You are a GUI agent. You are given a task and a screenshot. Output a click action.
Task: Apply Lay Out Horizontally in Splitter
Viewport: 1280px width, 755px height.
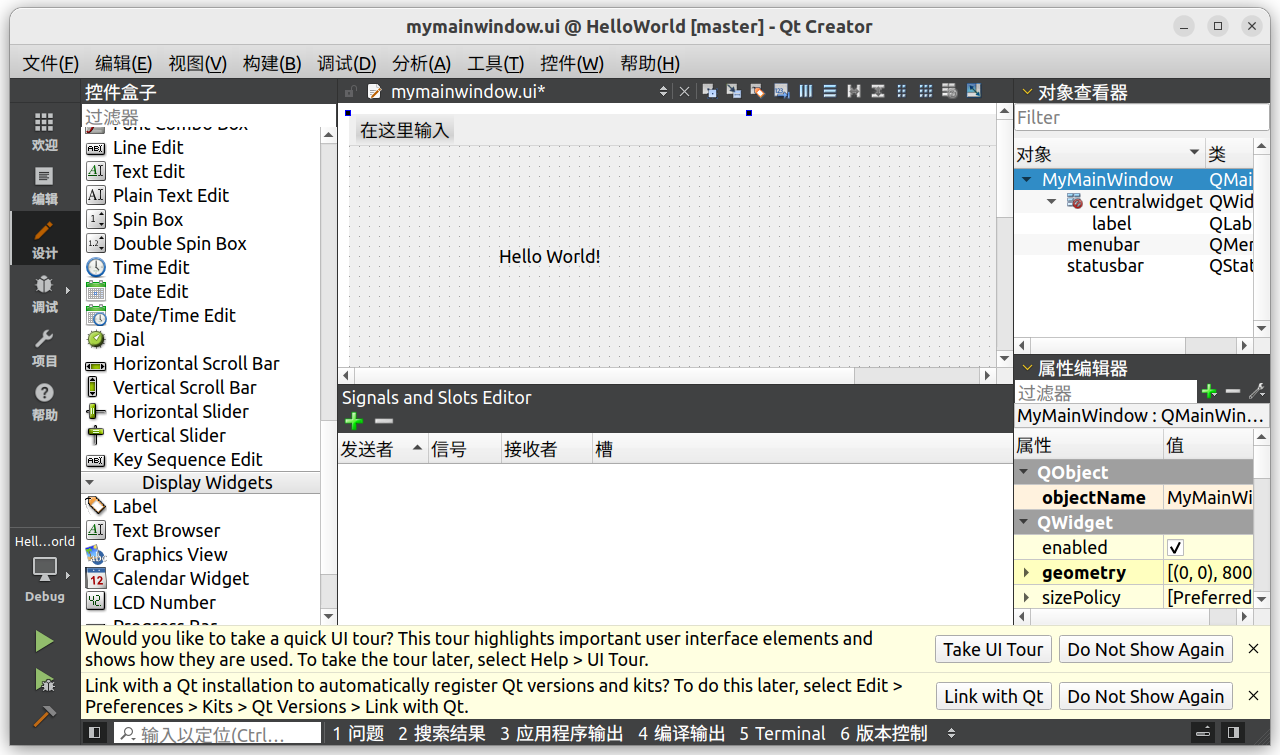coord(853,91)
